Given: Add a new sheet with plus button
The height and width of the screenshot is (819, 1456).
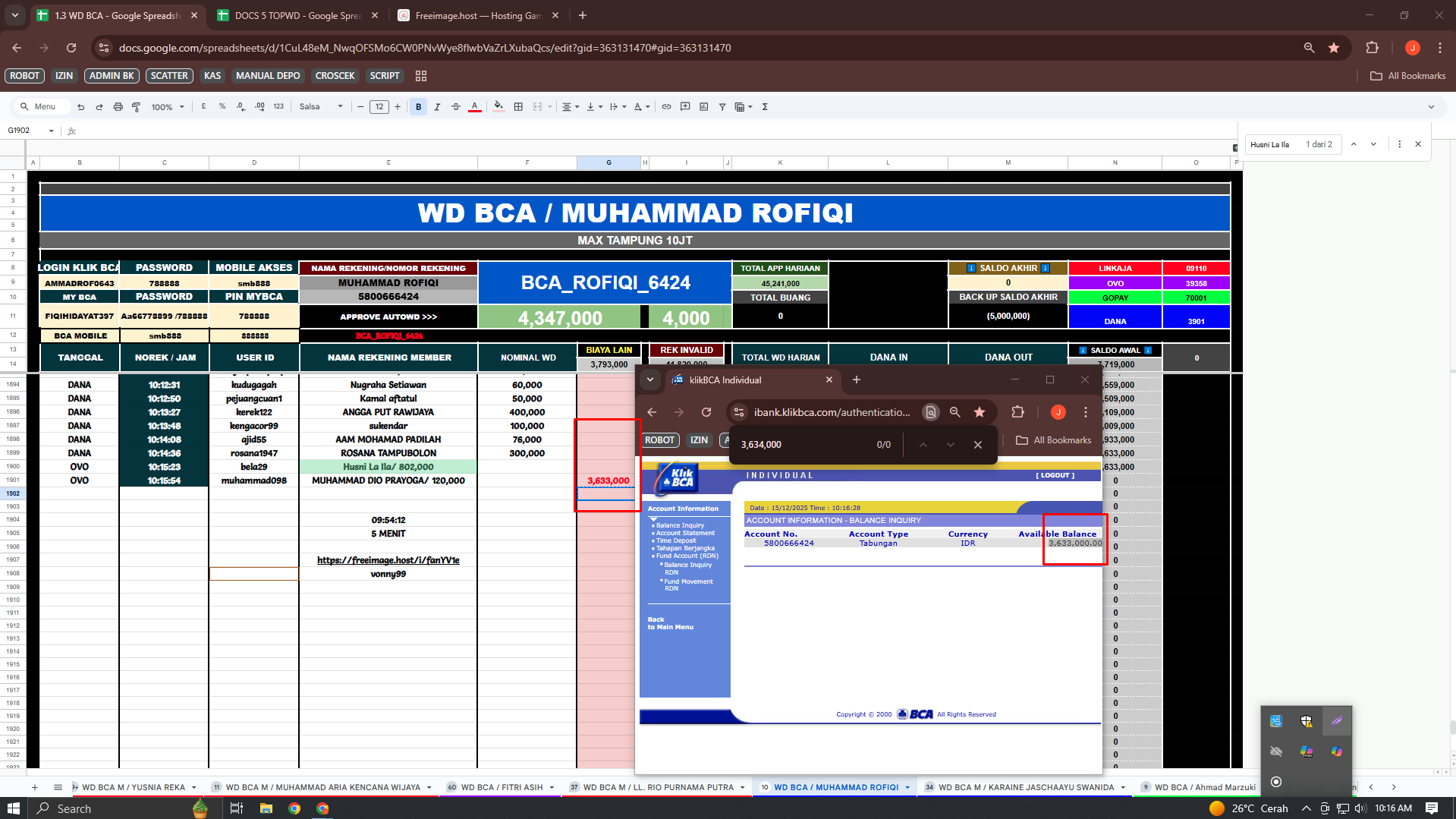Looking at the screenshot, I should click(35, 787).
